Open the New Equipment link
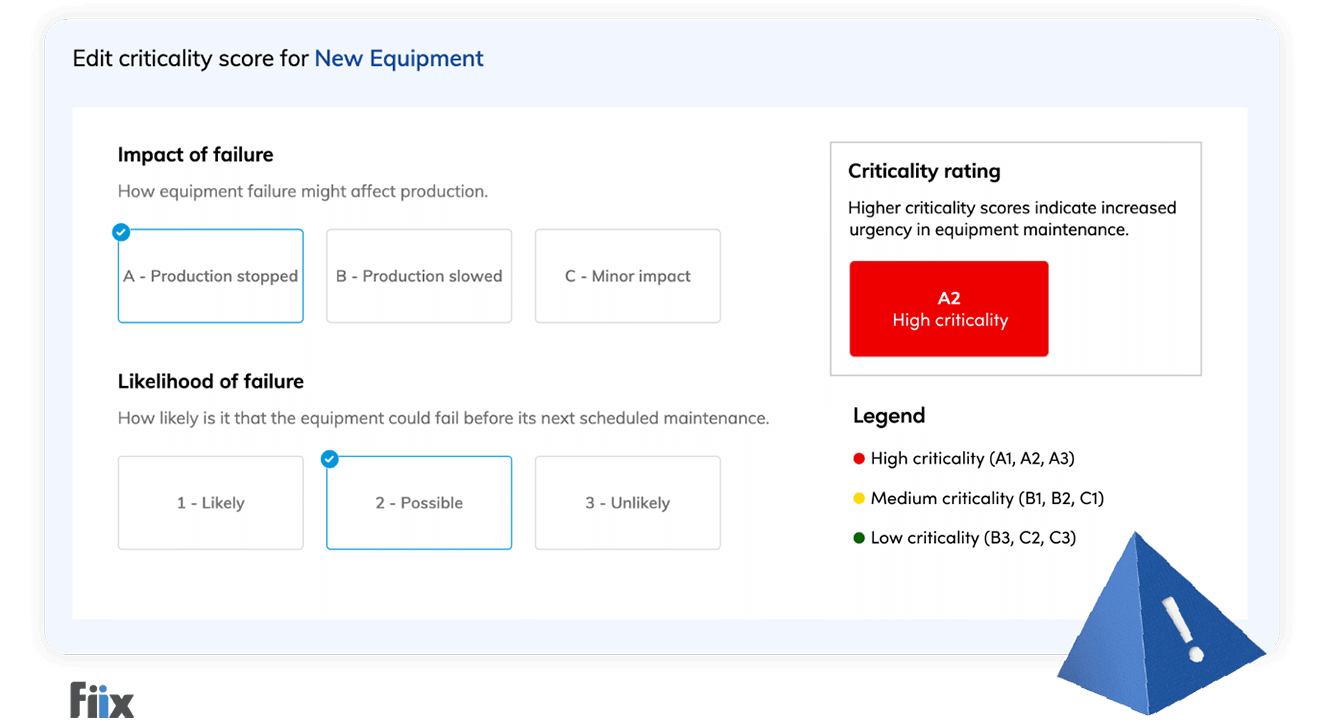The height and width of the screenshot is (722, 1329). click(x=398, y=58)
